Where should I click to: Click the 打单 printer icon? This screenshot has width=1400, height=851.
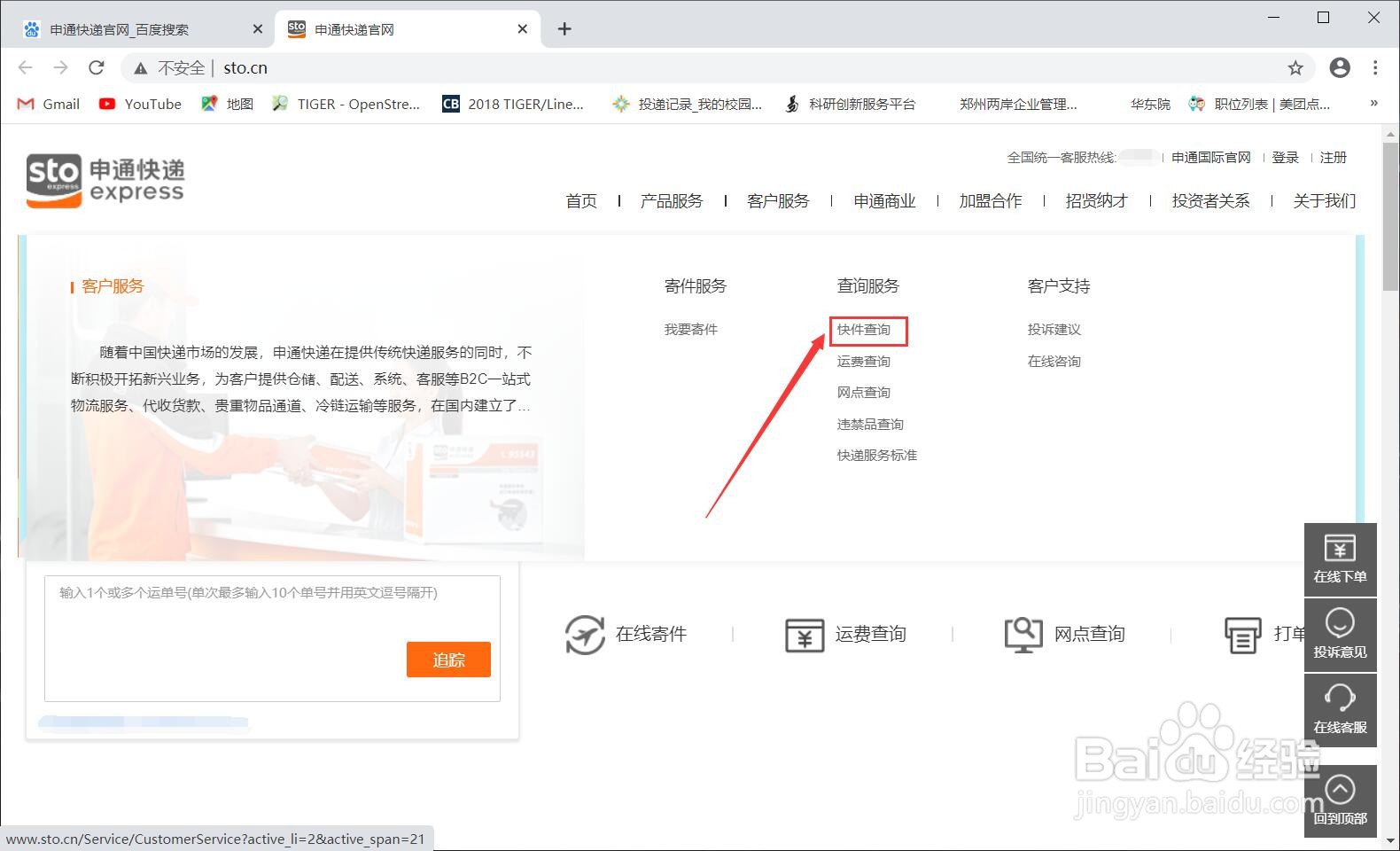[1242, 635]
